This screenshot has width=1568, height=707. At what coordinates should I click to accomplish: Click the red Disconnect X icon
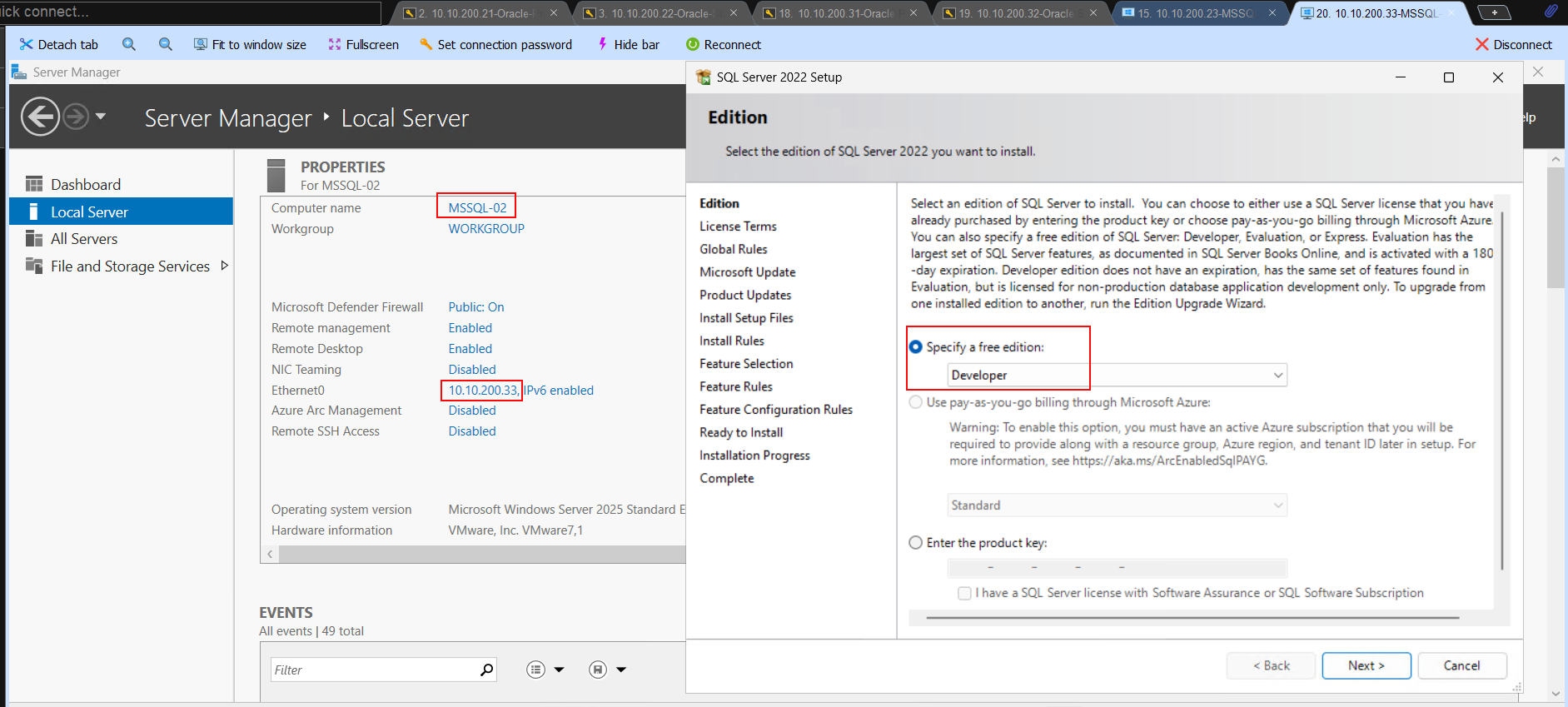click(x=1482, y=45)
